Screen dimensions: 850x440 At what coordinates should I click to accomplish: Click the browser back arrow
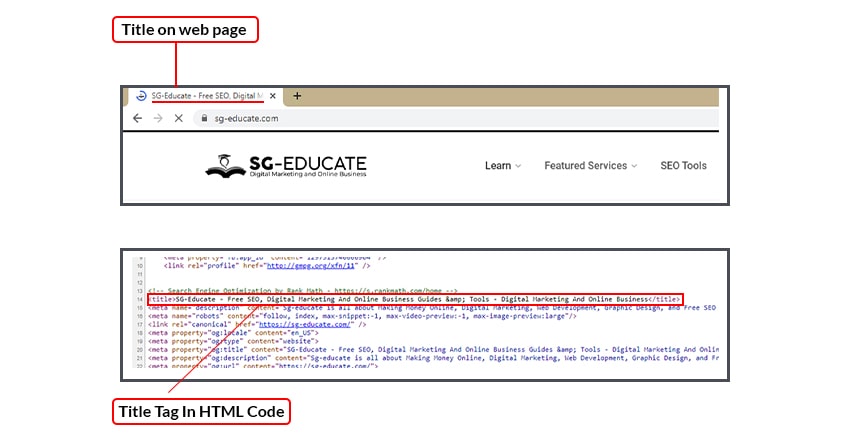tap(138, 118)
